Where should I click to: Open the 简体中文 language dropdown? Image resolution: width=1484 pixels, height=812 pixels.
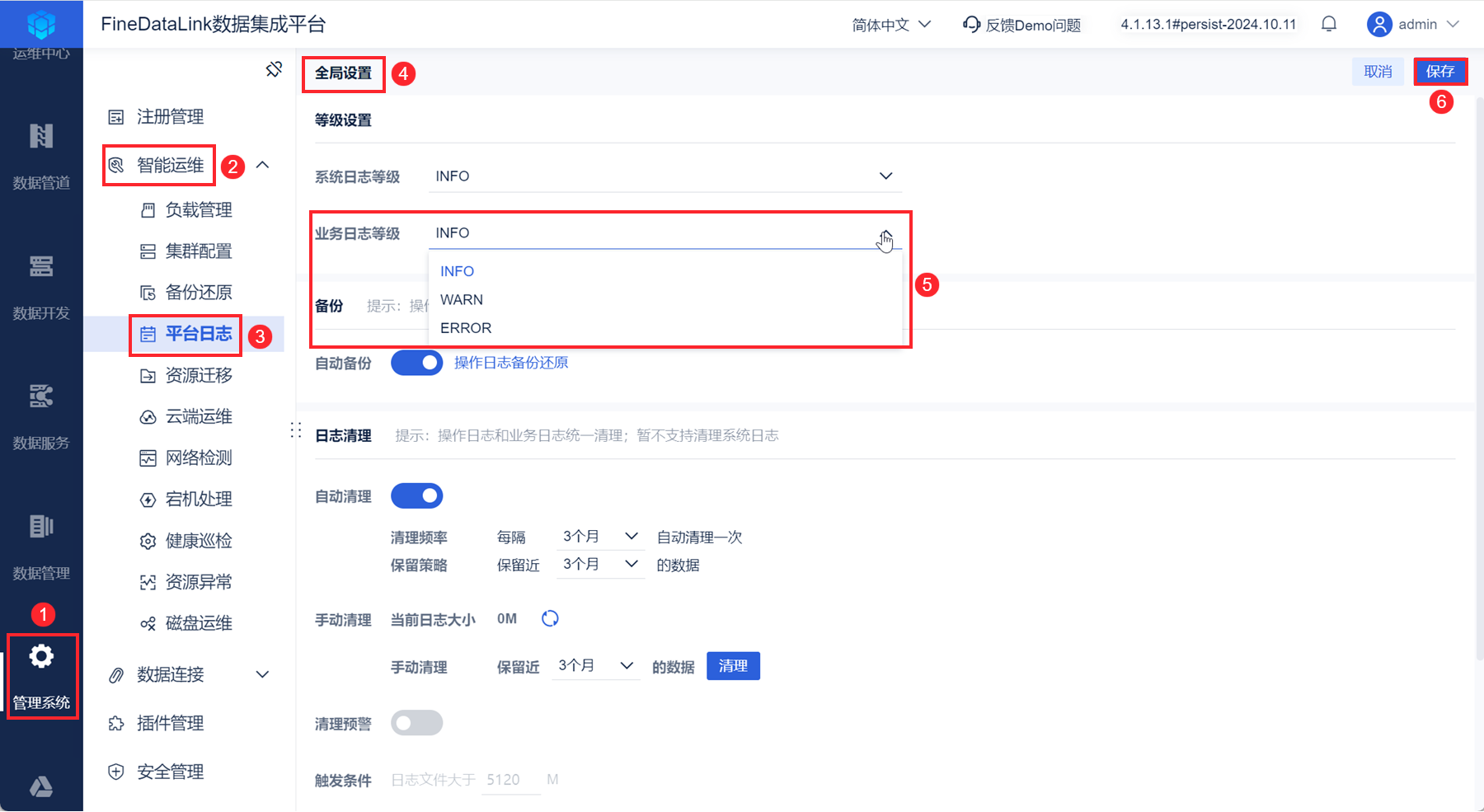tap(891, 25)
